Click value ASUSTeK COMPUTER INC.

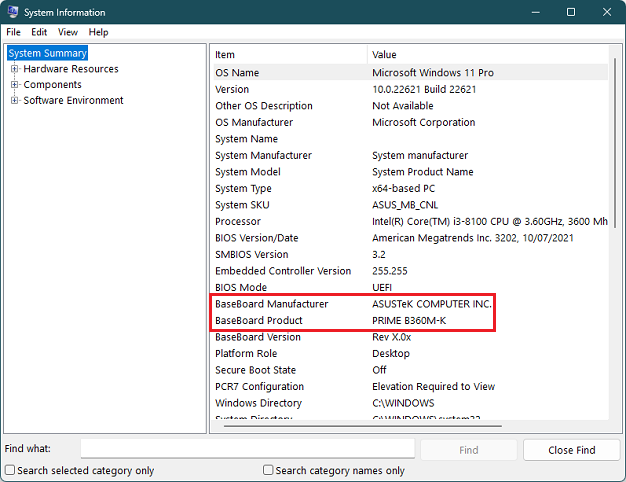[432, 304]
